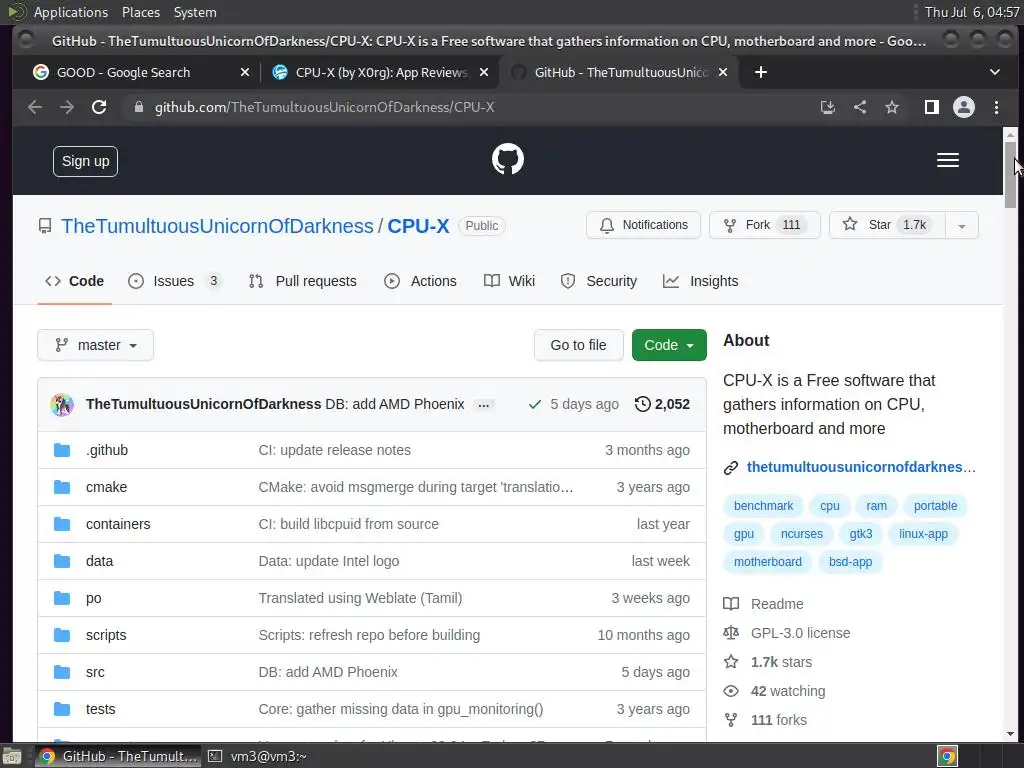Viewport: 1024px width, 768px height.
Task: Click the GitHub octocat logo
Action: pos(507,159)
